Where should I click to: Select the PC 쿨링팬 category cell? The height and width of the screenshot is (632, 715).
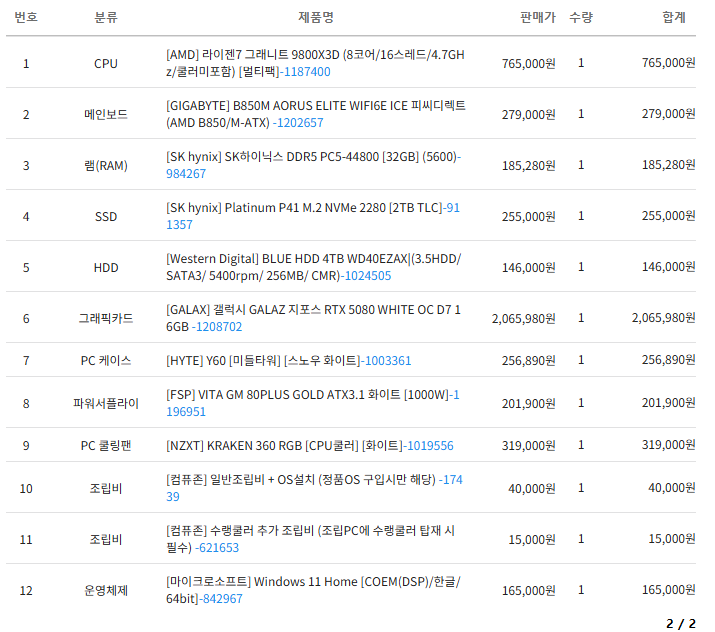(106, 446)
